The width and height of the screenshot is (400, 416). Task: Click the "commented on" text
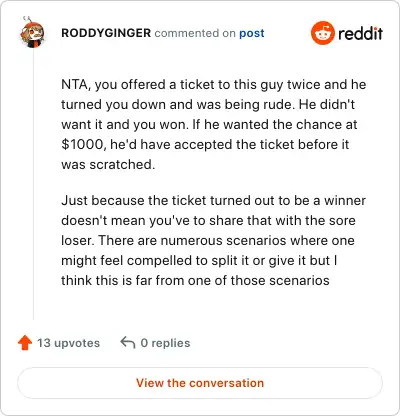tap(195, 33)
